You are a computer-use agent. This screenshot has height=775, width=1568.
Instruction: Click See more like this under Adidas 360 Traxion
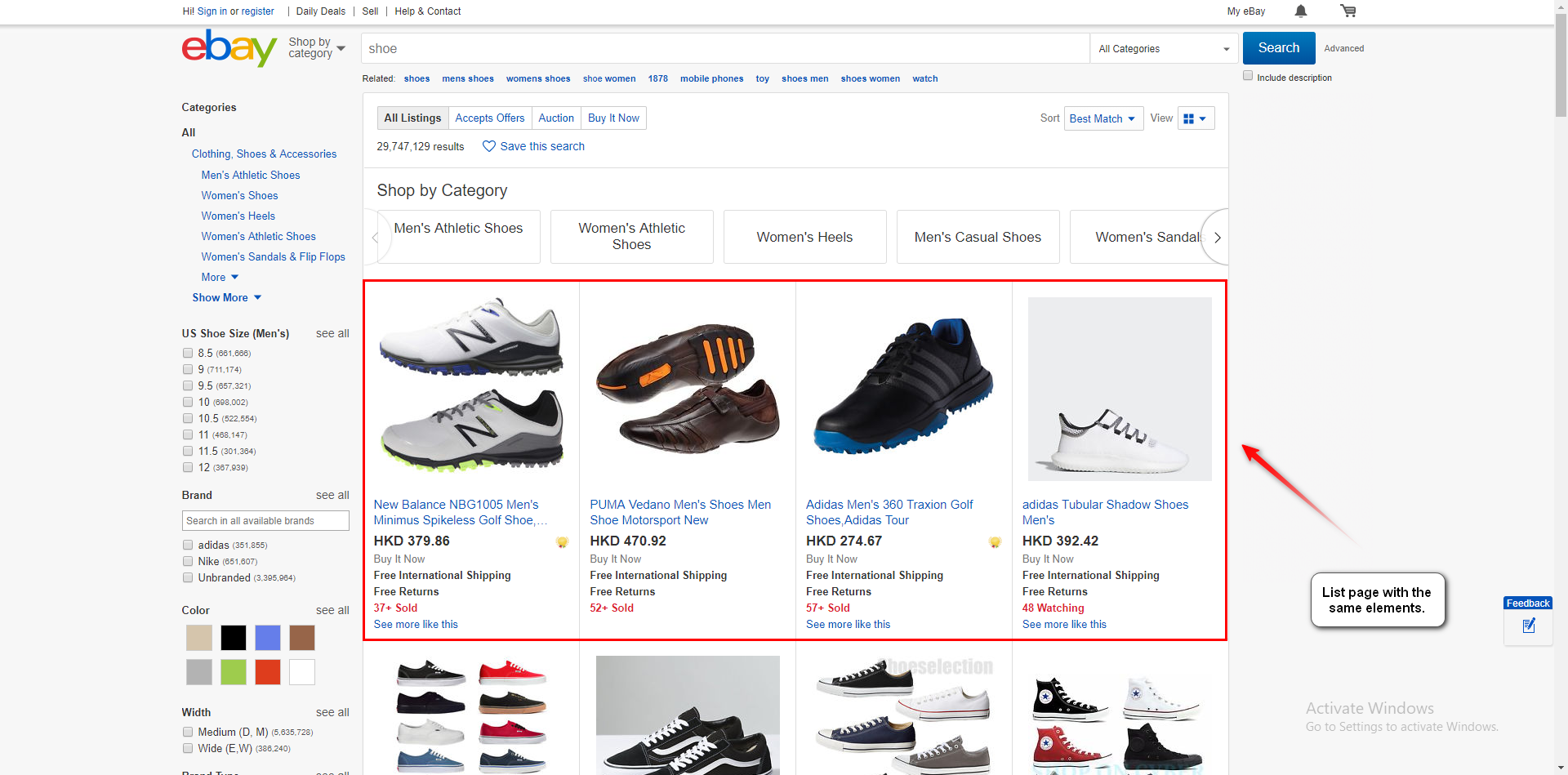[x=848, y=624]
